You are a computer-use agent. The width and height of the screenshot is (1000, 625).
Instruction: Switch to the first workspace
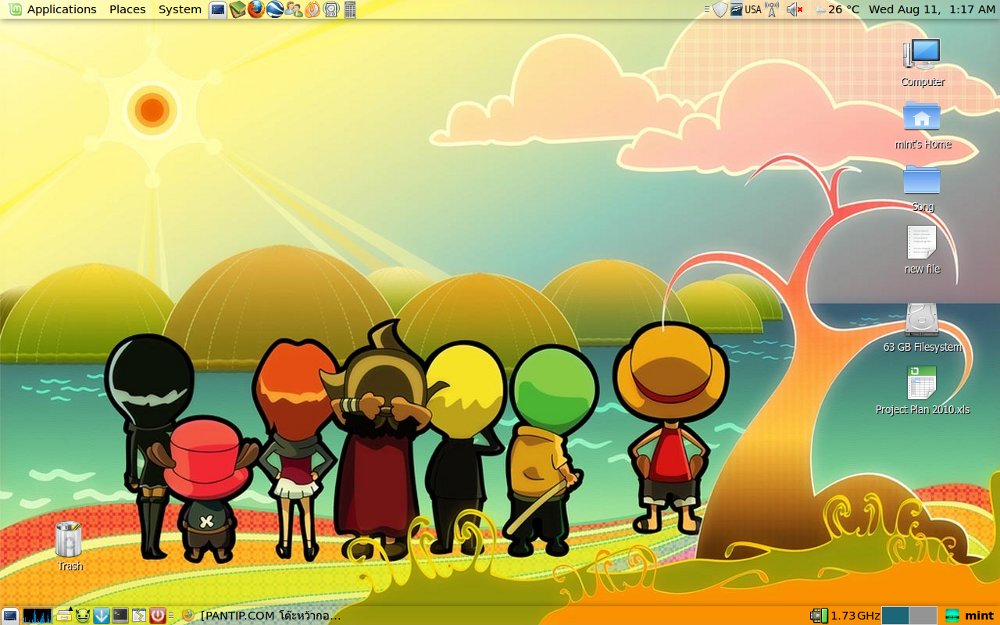[895, 615]
